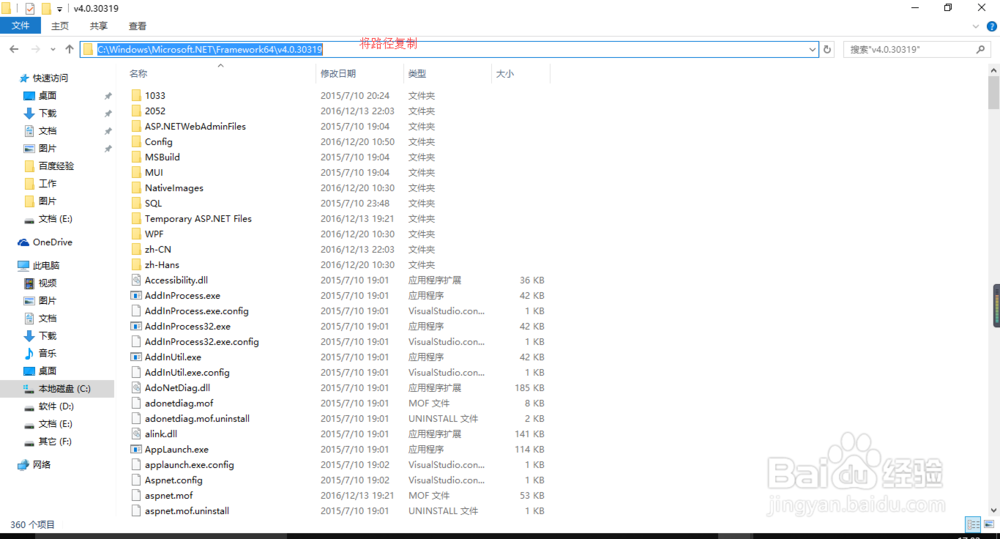
Task: Select the 2052 folder icon
Action: (136, 111)
